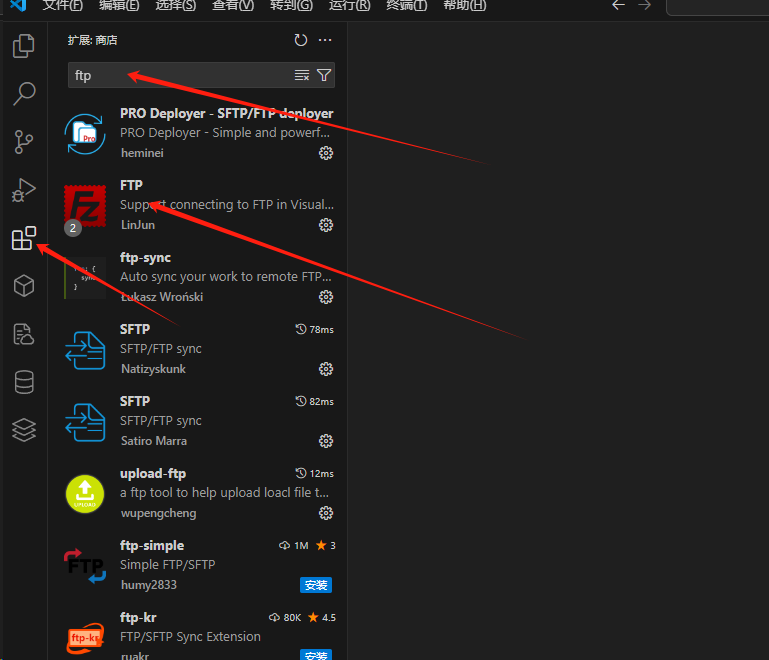Click the 1M download count on ftp-simple
Viewport: 769px width, 660px height.
click(x=294, y=545)
